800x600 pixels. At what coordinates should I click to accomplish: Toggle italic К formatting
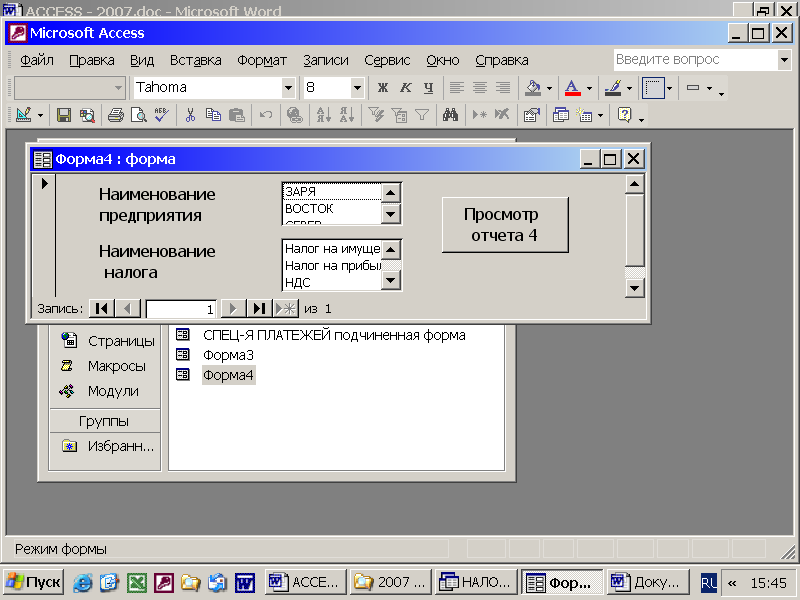tap(406, 88)
